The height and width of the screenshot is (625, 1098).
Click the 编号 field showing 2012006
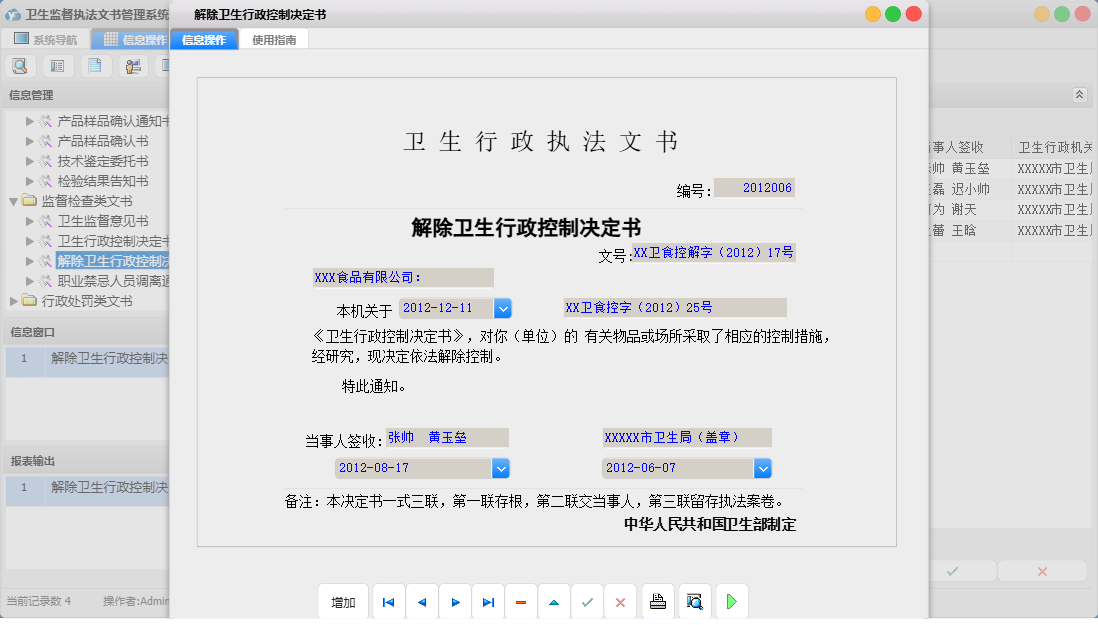click(755, 187)
